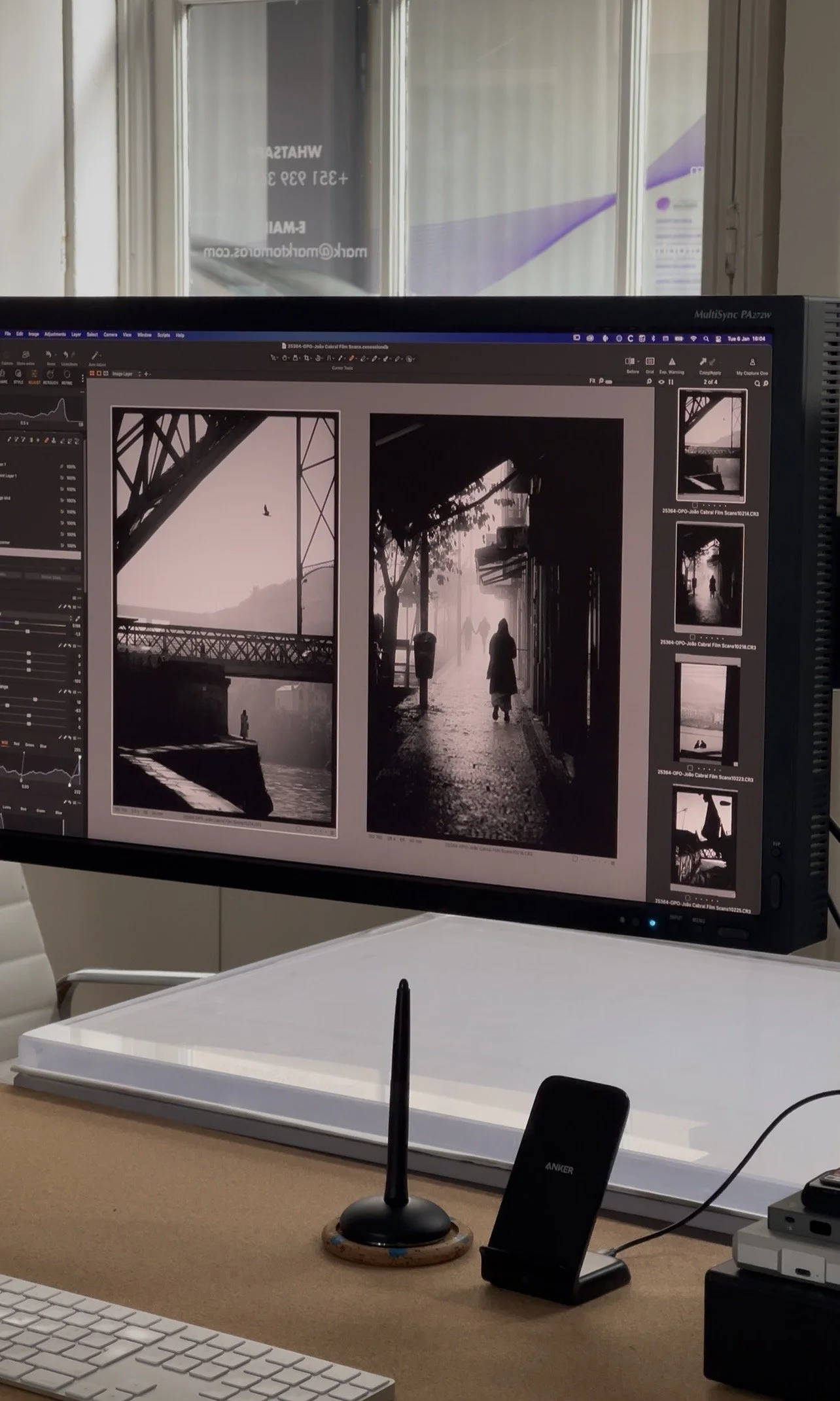The height and width of the screenshot is (1401, 840).
Task: Expand the Before button dropdown arrow
Action: 639,361
